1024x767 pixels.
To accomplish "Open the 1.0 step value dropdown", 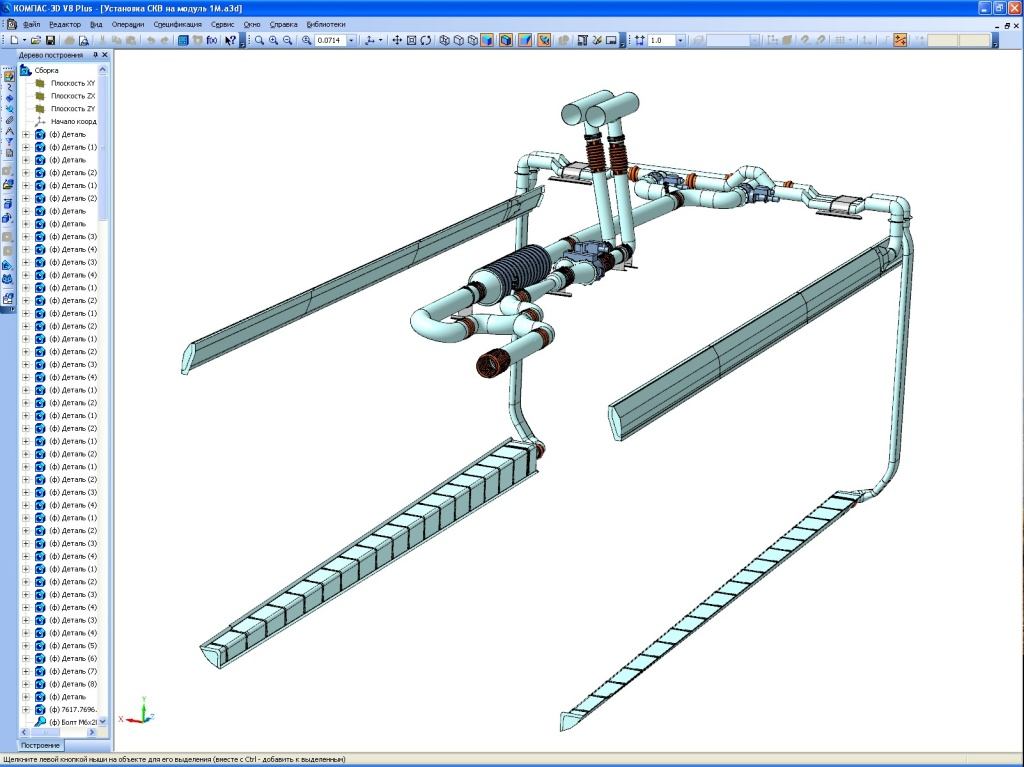I will pyautogui.click(x=681, y=41).
